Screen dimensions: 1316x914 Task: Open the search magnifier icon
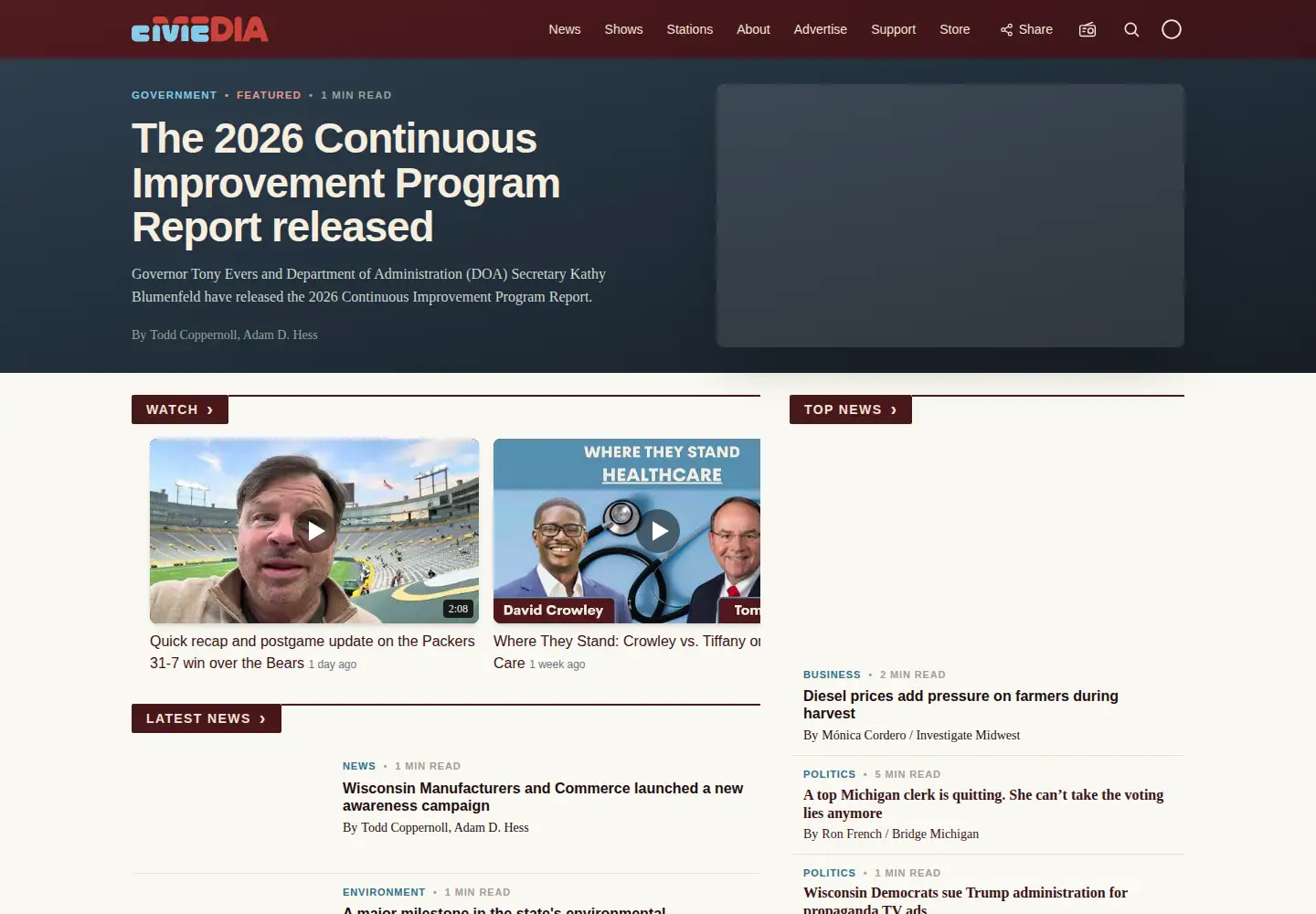tap(1131, 29)
